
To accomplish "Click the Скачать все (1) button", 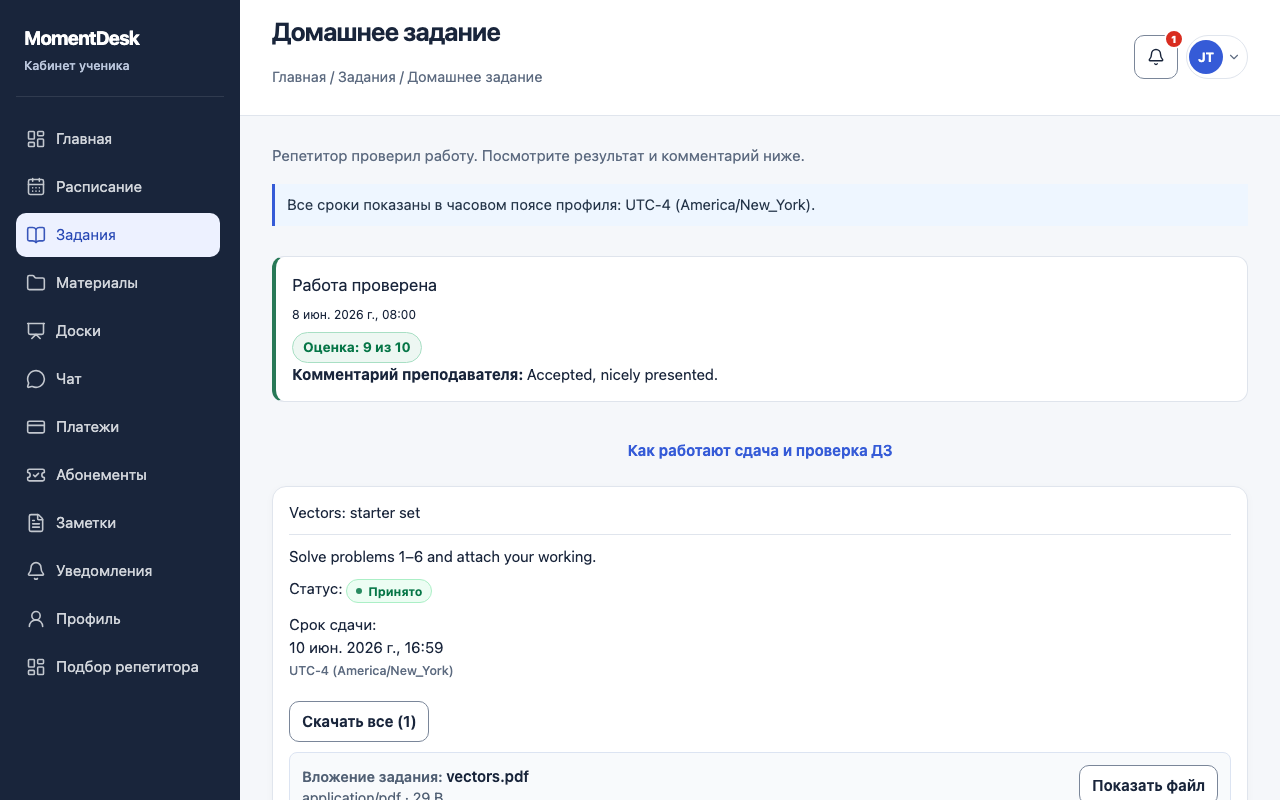I will pyautogui.click(x=359, y=722).
